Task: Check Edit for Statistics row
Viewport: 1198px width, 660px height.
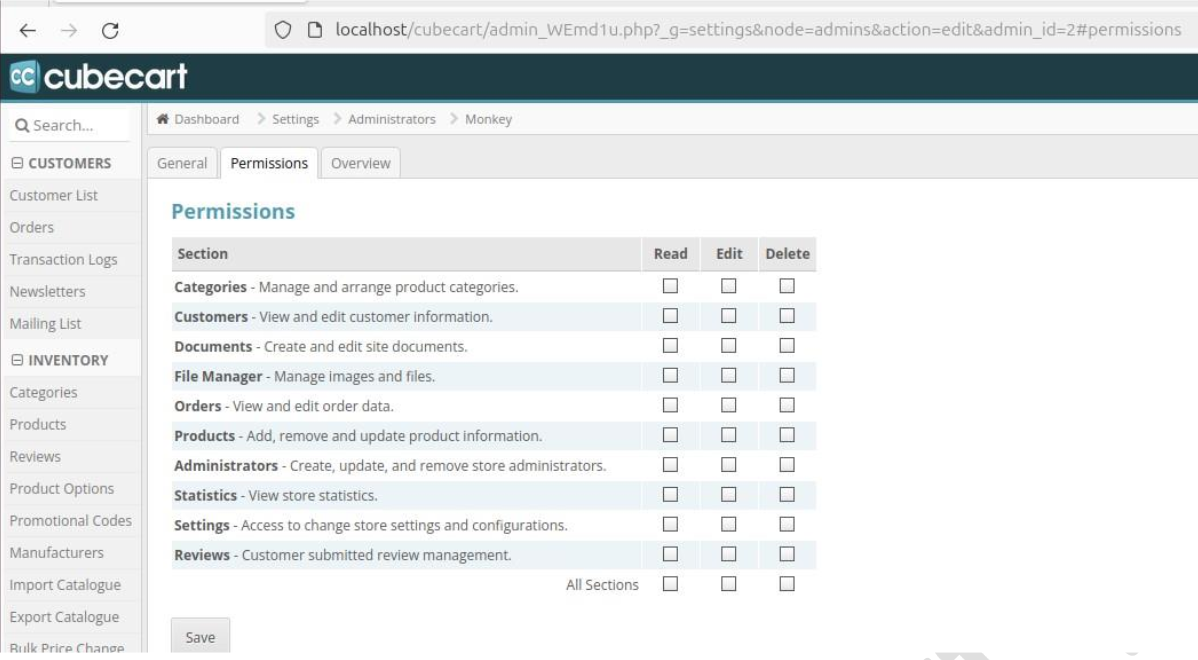Action: click(729, 494)
